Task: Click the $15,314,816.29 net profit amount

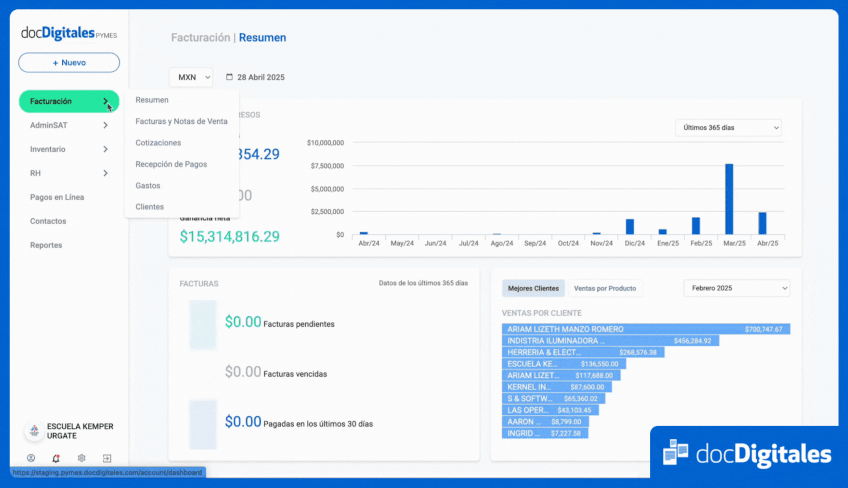Action: coord(230,236)
